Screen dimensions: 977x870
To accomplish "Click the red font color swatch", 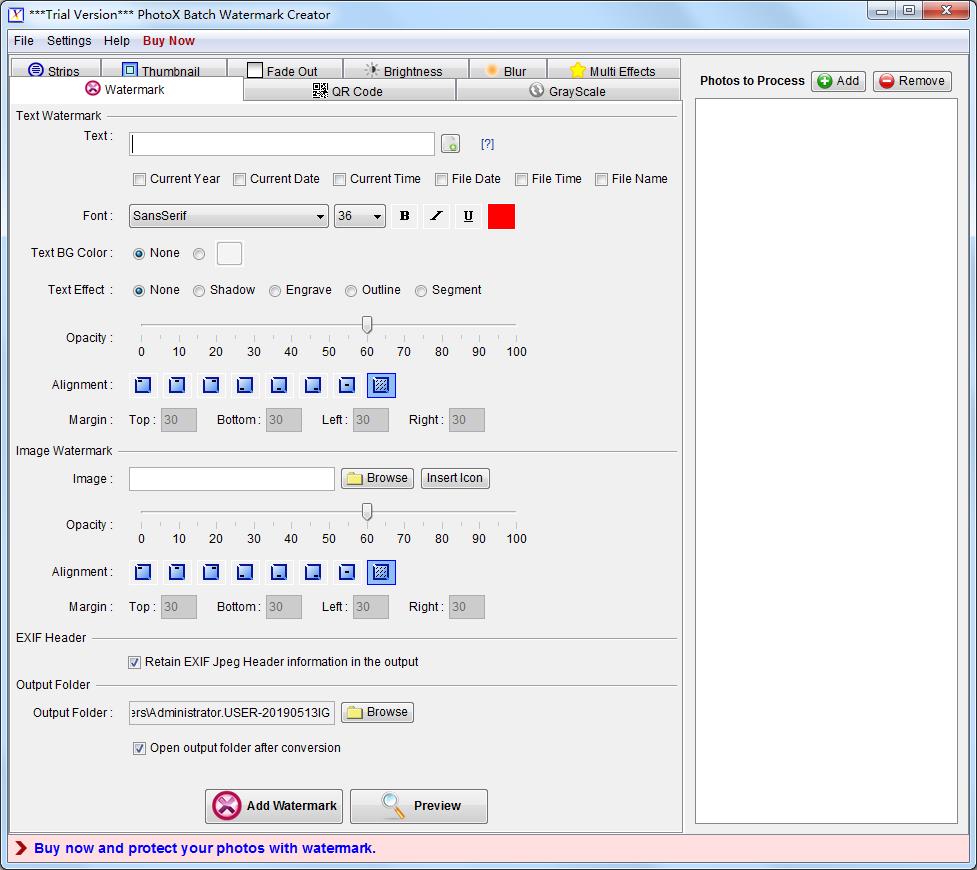I will pos(501,216).
